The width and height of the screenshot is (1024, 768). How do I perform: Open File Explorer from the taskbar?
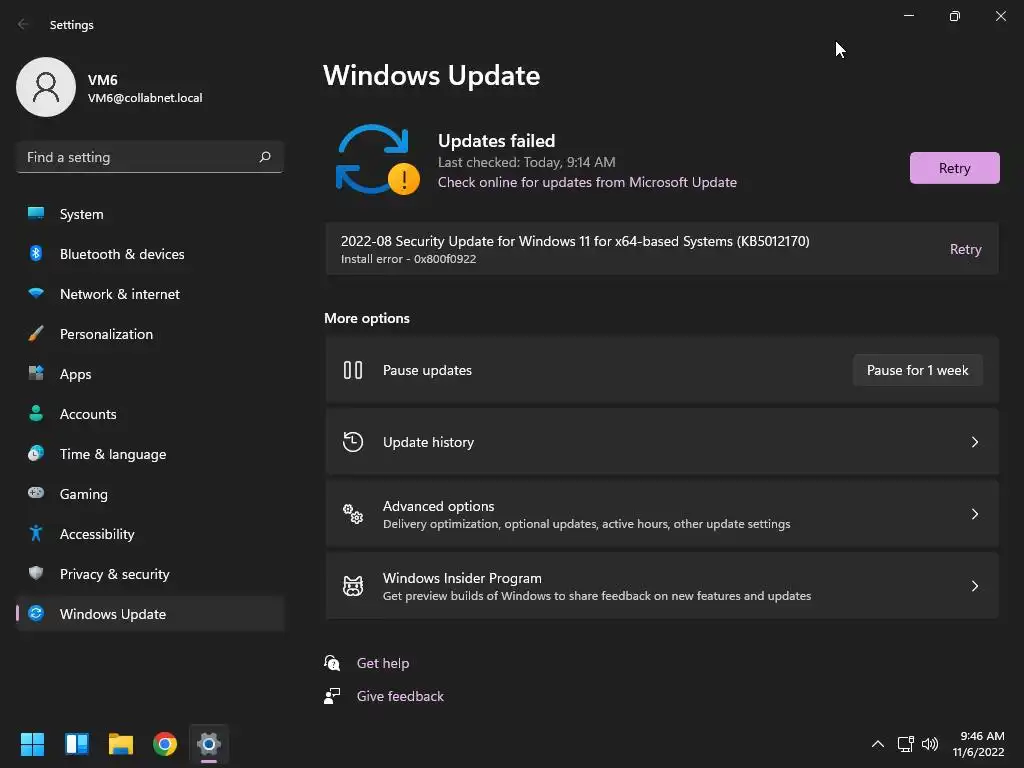121,744
